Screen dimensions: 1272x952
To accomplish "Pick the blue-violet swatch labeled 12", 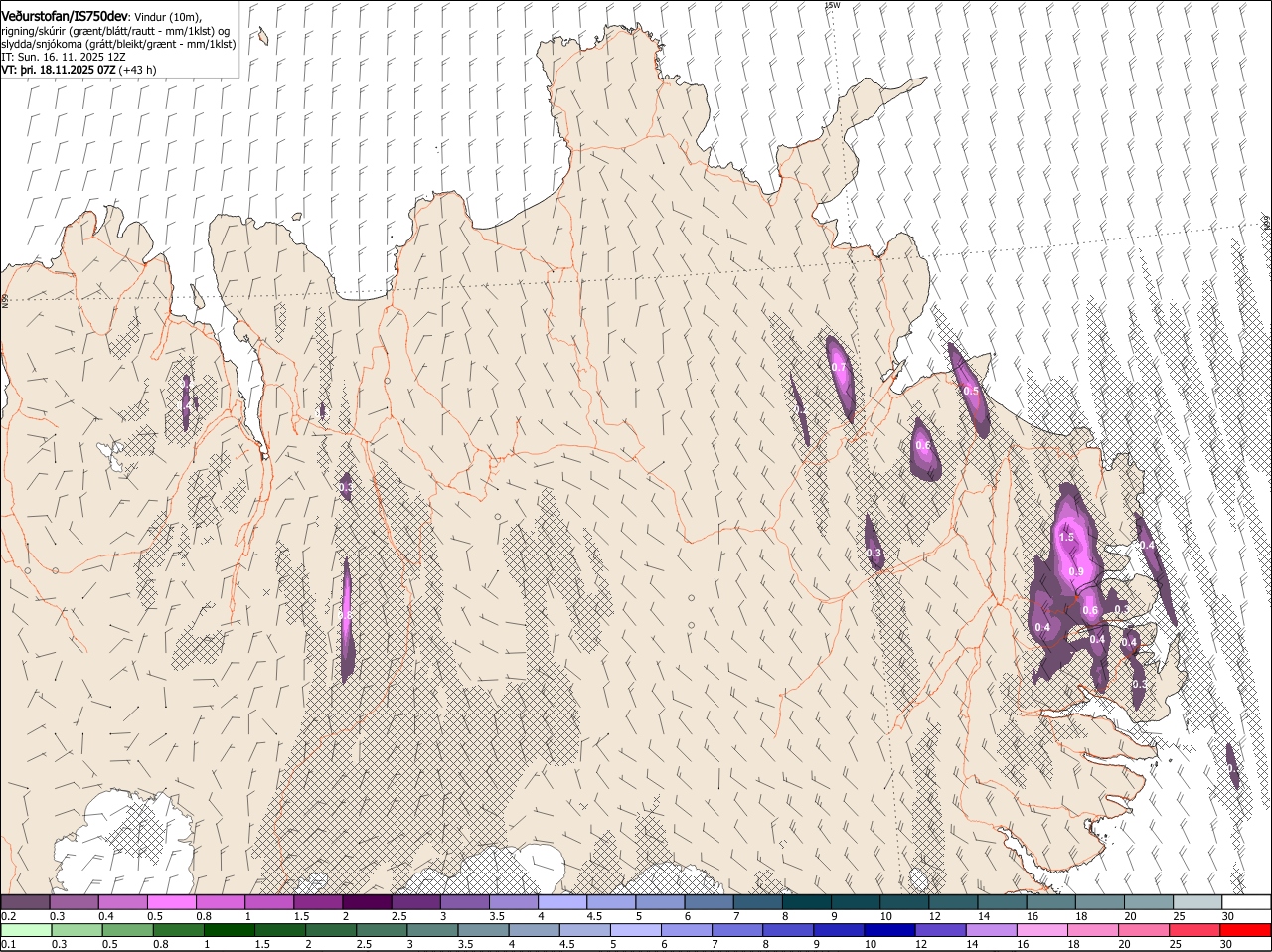I will [x=940, y=930].
